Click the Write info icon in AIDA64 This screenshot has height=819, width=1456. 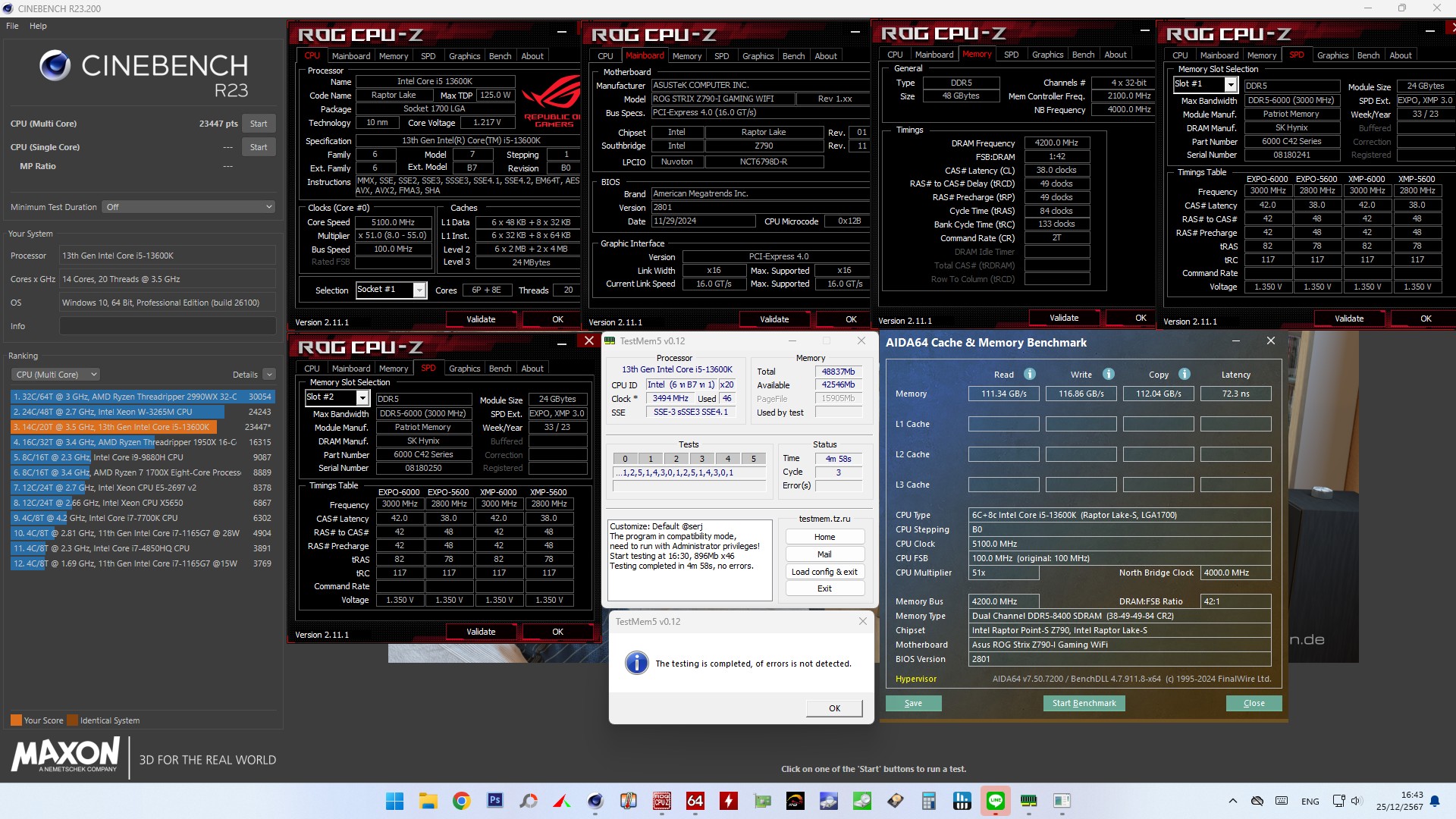(x=1109, y=374)
